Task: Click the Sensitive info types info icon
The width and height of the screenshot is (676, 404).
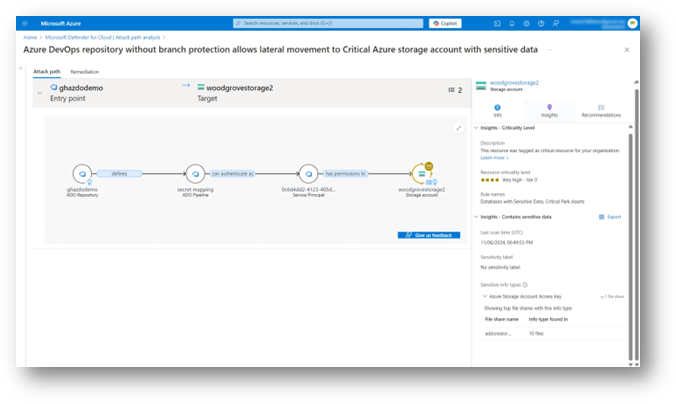Action: click(525, 285)
